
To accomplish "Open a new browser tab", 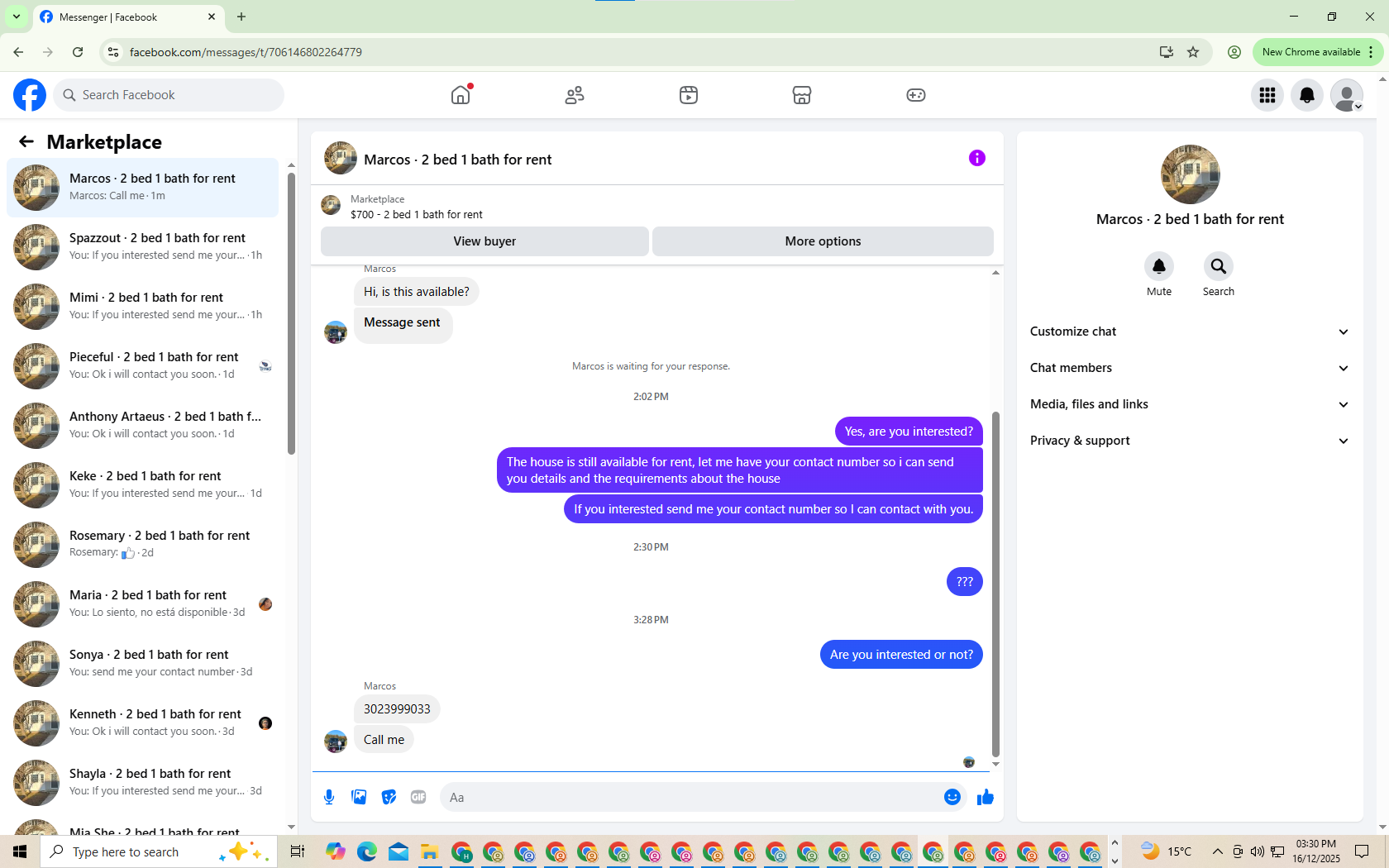I will pos(241,17).
